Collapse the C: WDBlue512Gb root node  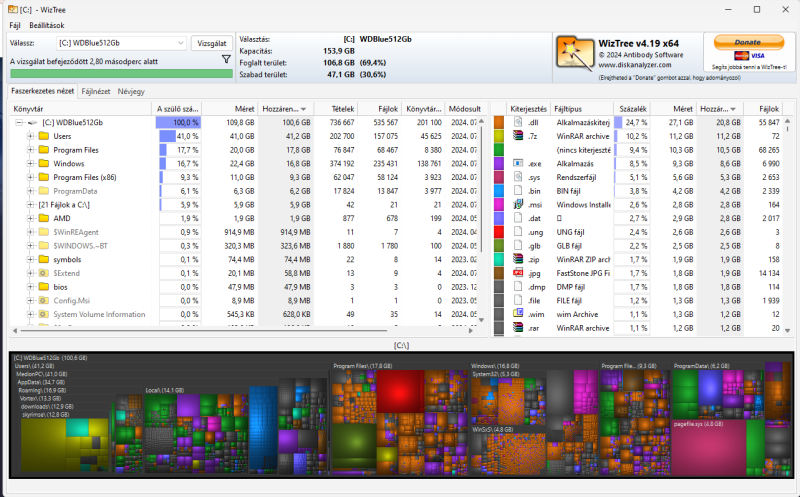19,122
